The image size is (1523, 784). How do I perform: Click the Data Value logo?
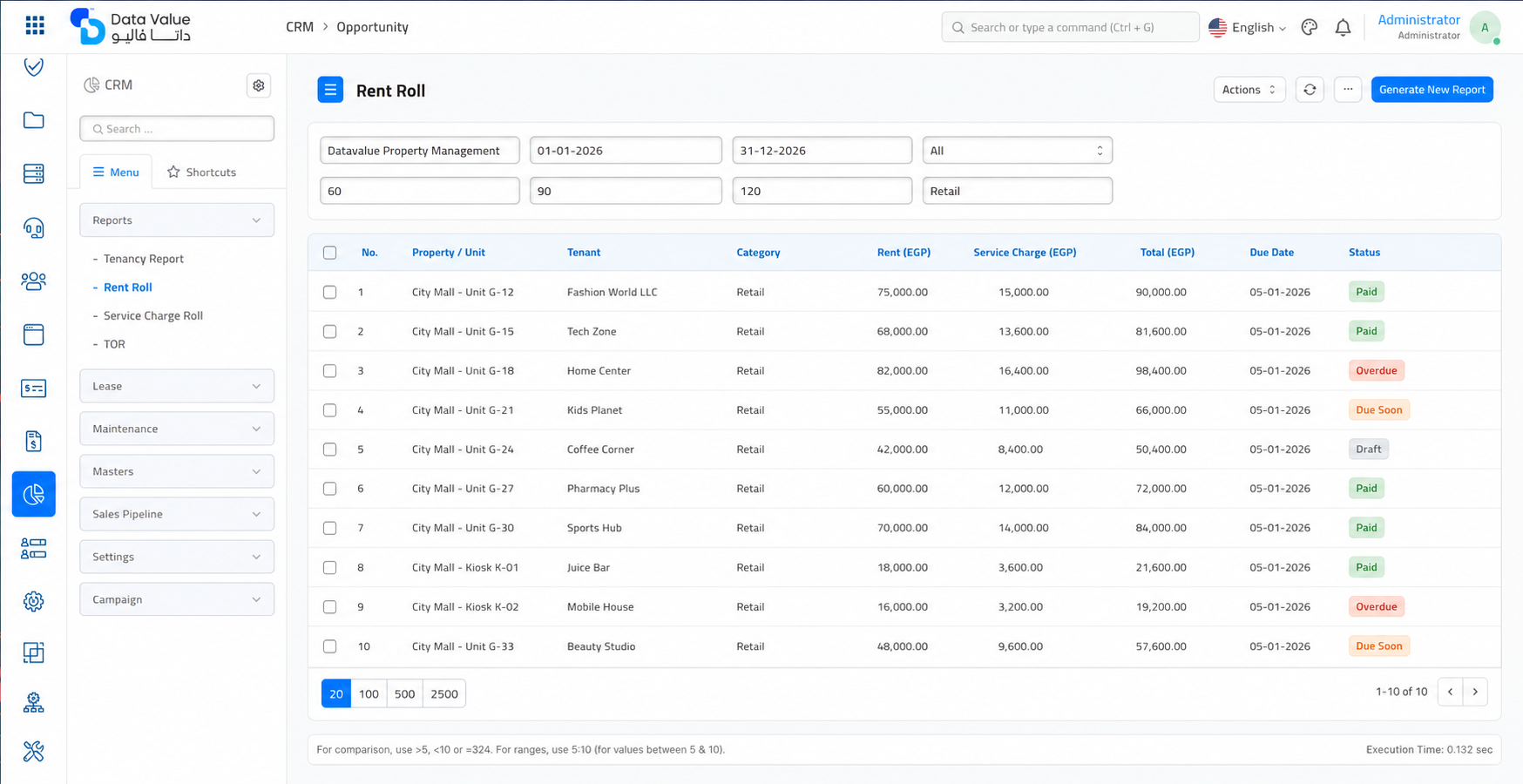(130, 26)
